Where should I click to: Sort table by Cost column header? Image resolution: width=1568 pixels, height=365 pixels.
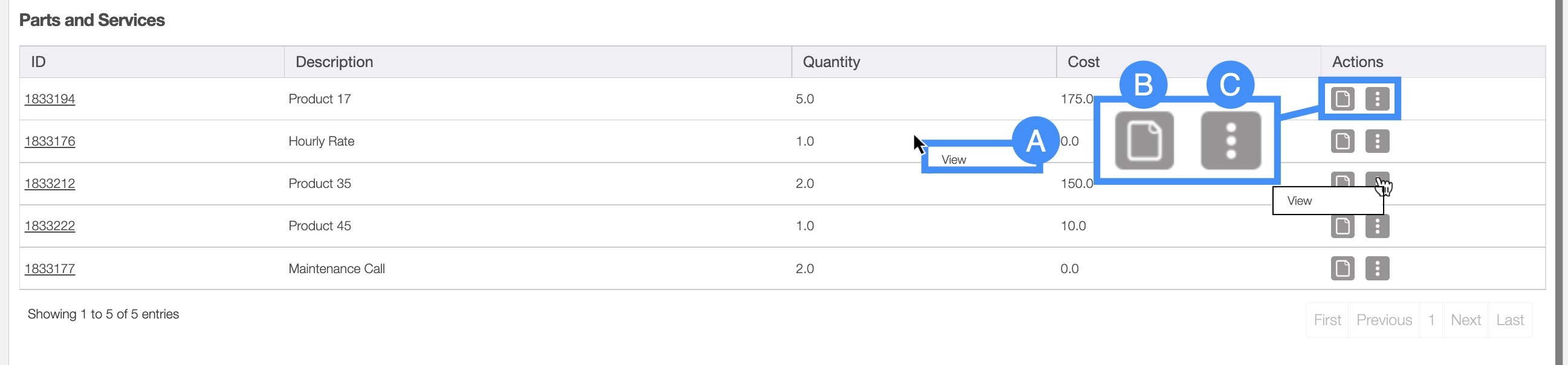[1083, 62]
